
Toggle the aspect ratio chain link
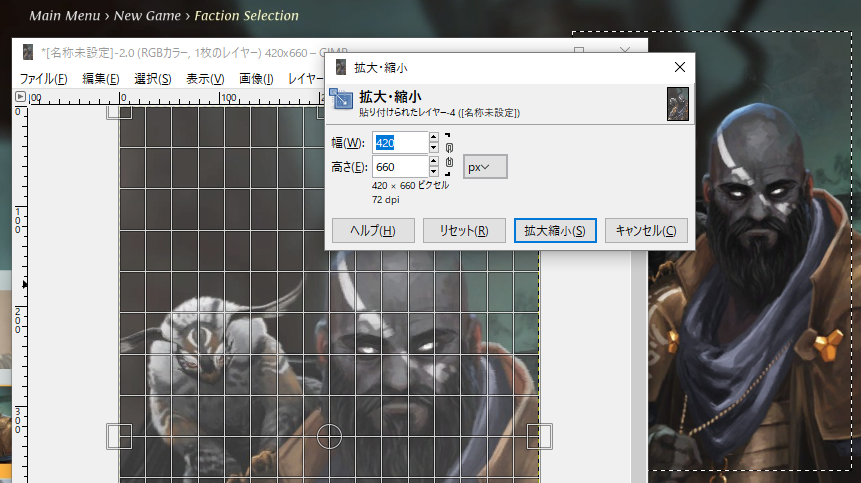click(x=449, y=155)
